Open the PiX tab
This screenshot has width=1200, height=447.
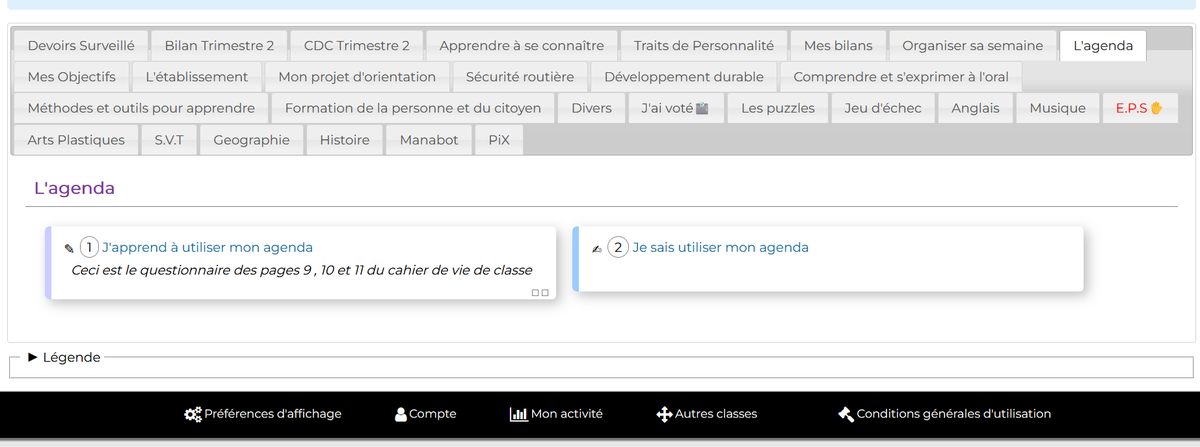(499, 139)
